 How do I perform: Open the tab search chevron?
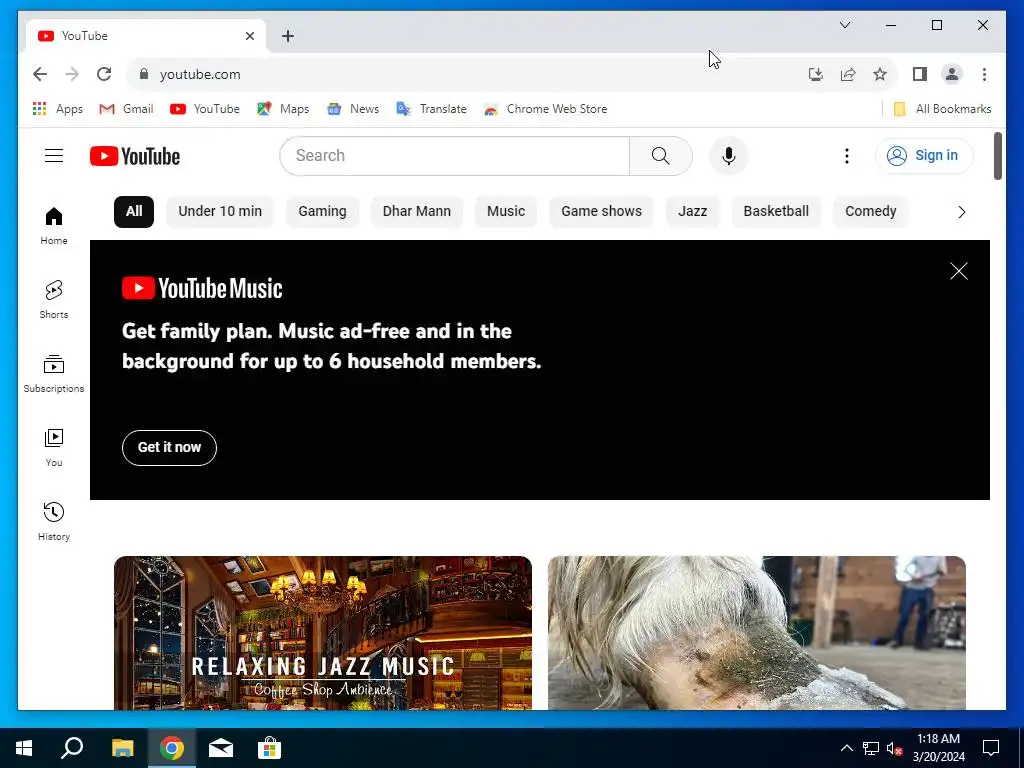pos(844,25)
